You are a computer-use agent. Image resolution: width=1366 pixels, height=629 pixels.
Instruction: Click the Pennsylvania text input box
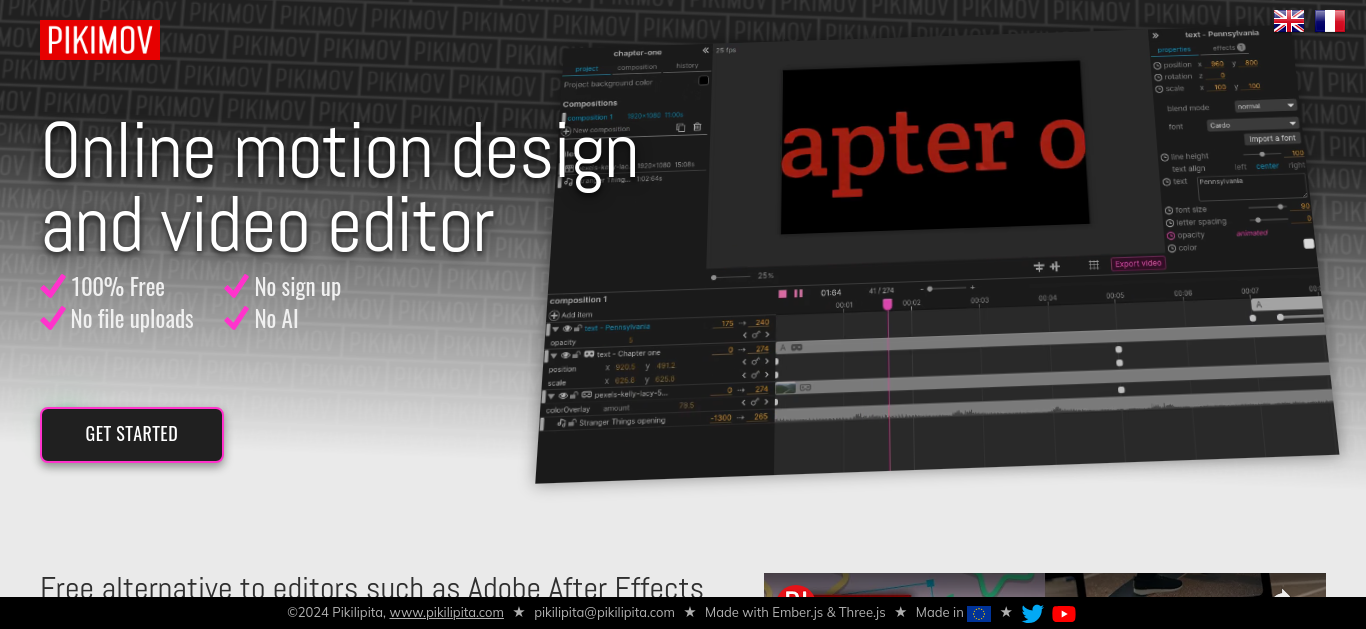1253,188
